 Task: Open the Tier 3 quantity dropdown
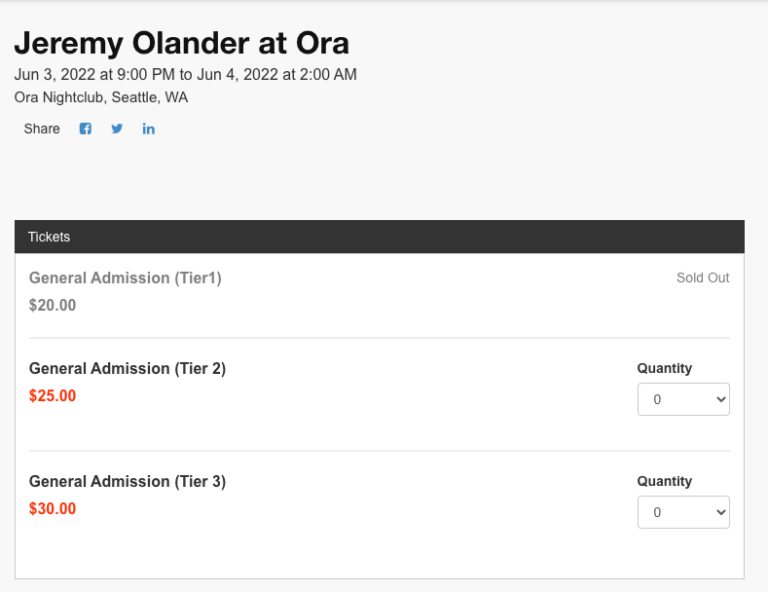(x=683, y=512)
